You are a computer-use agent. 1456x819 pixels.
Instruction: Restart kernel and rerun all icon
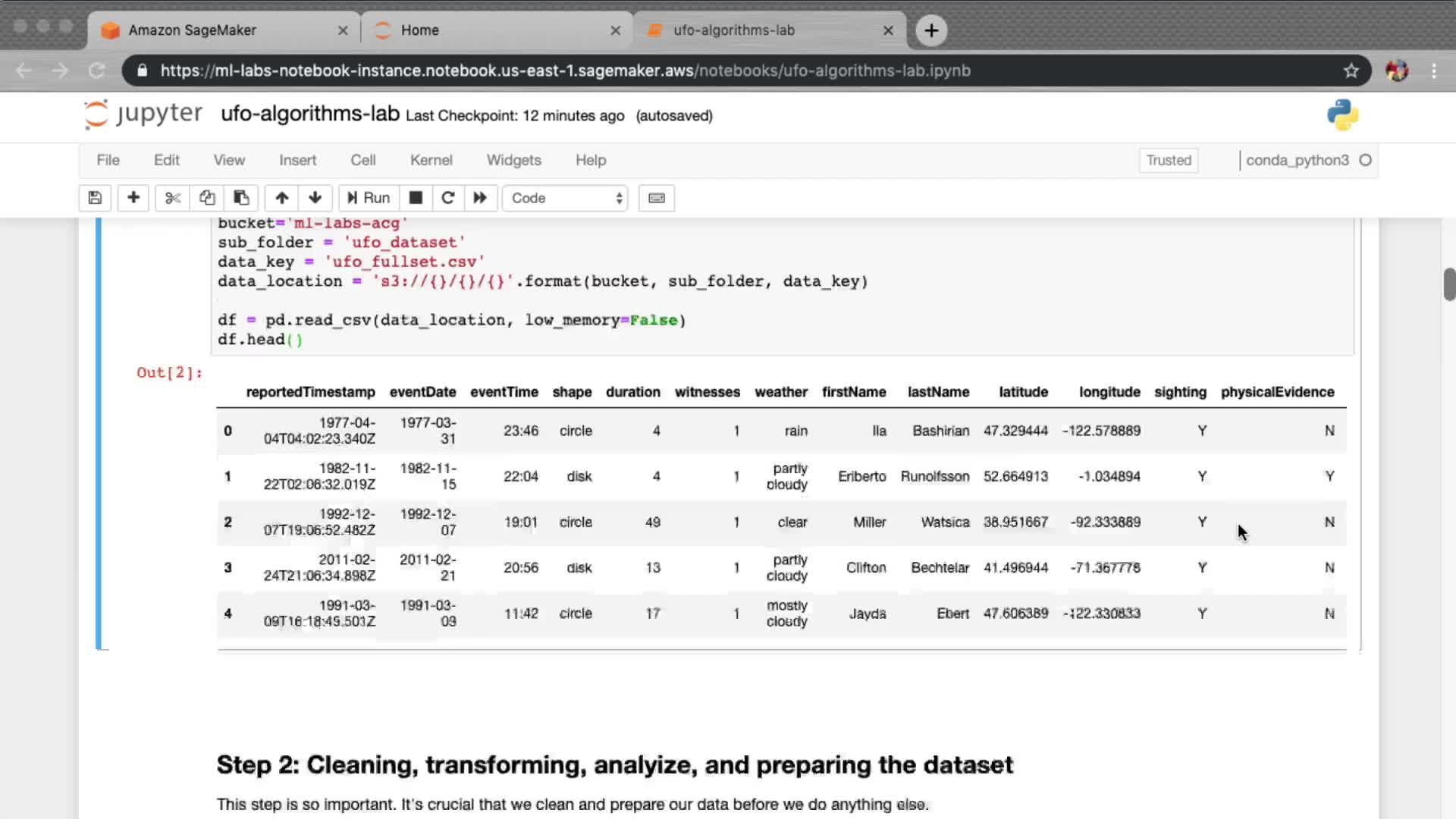[x=480, y=198]
